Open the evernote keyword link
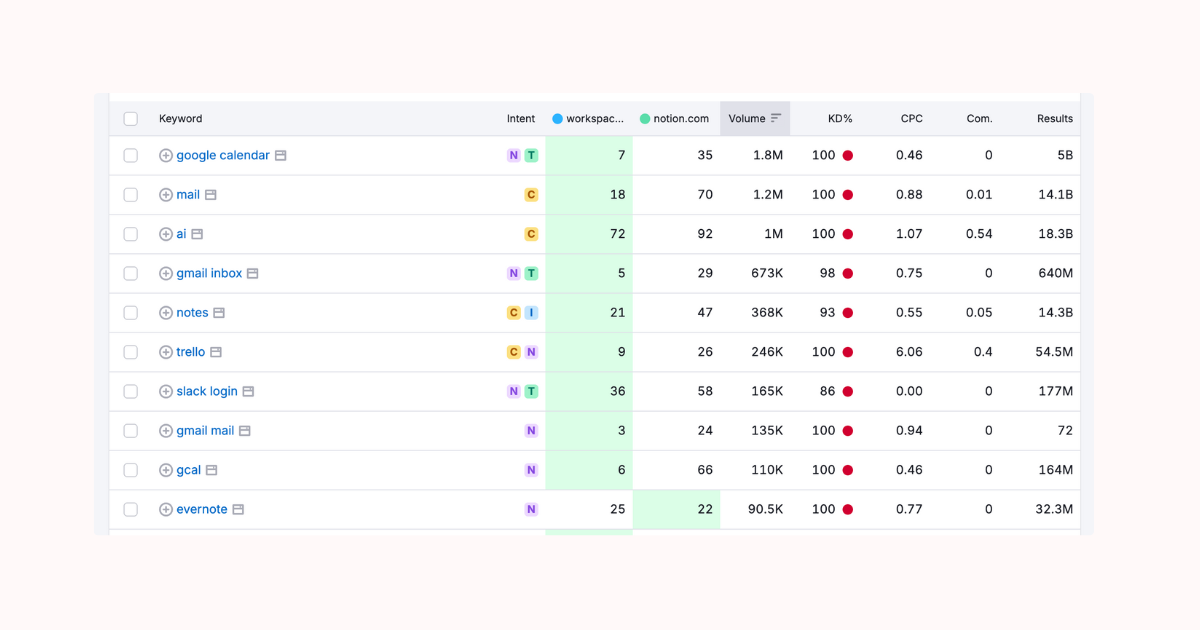 (x=202, y=509)
